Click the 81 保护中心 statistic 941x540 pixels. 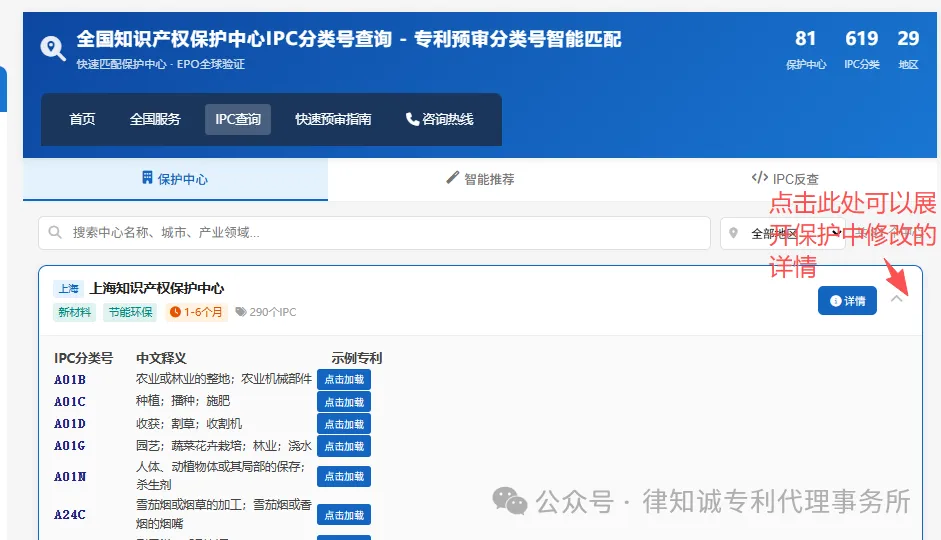point(806,49)
